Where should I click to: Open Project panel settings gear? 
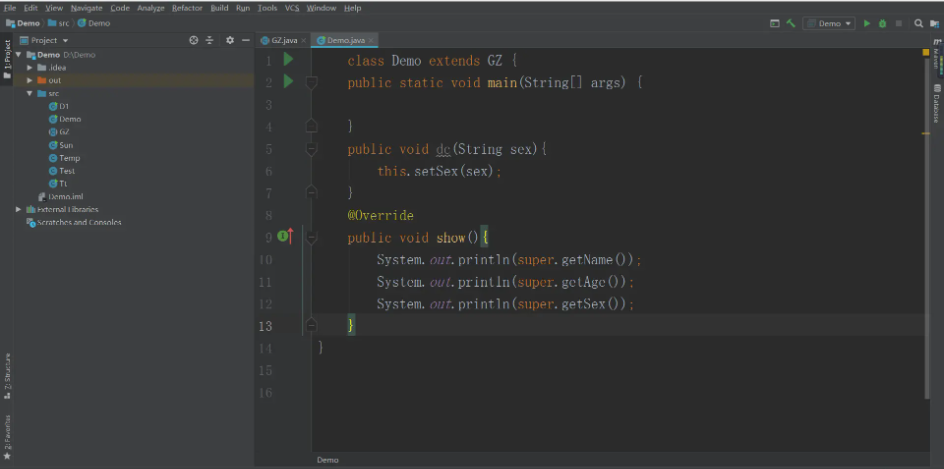(x=229, y=40)
